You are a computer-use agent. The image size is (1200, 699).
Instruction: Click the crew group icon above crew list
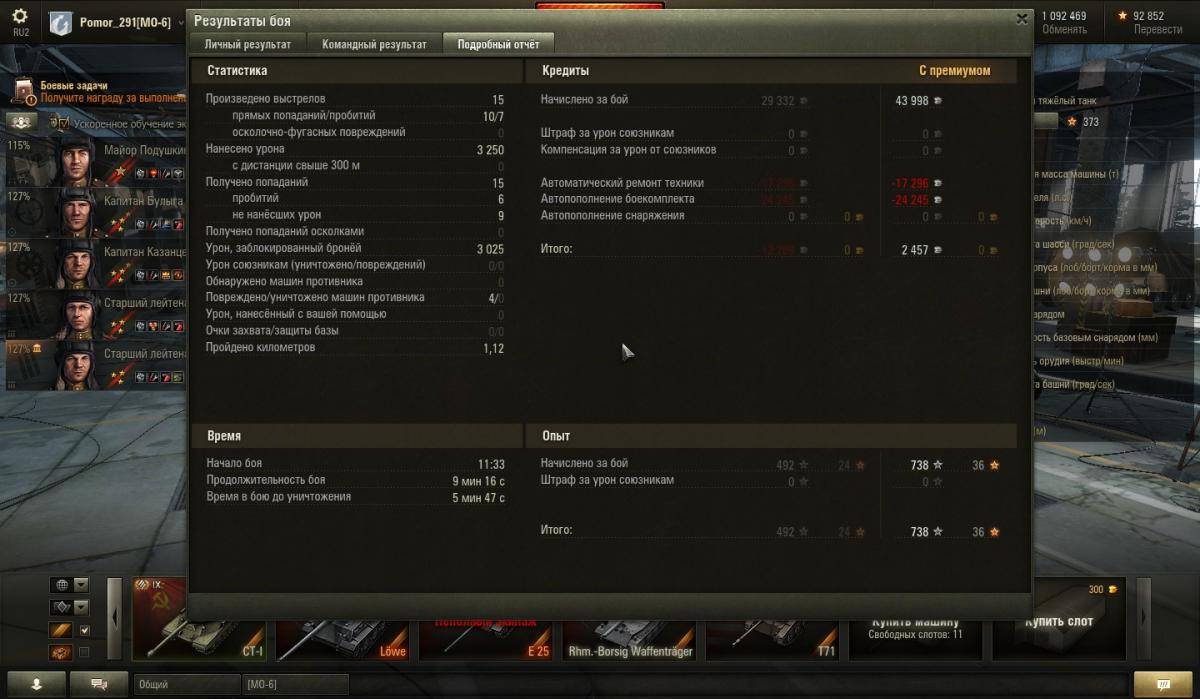pos(19,121)
